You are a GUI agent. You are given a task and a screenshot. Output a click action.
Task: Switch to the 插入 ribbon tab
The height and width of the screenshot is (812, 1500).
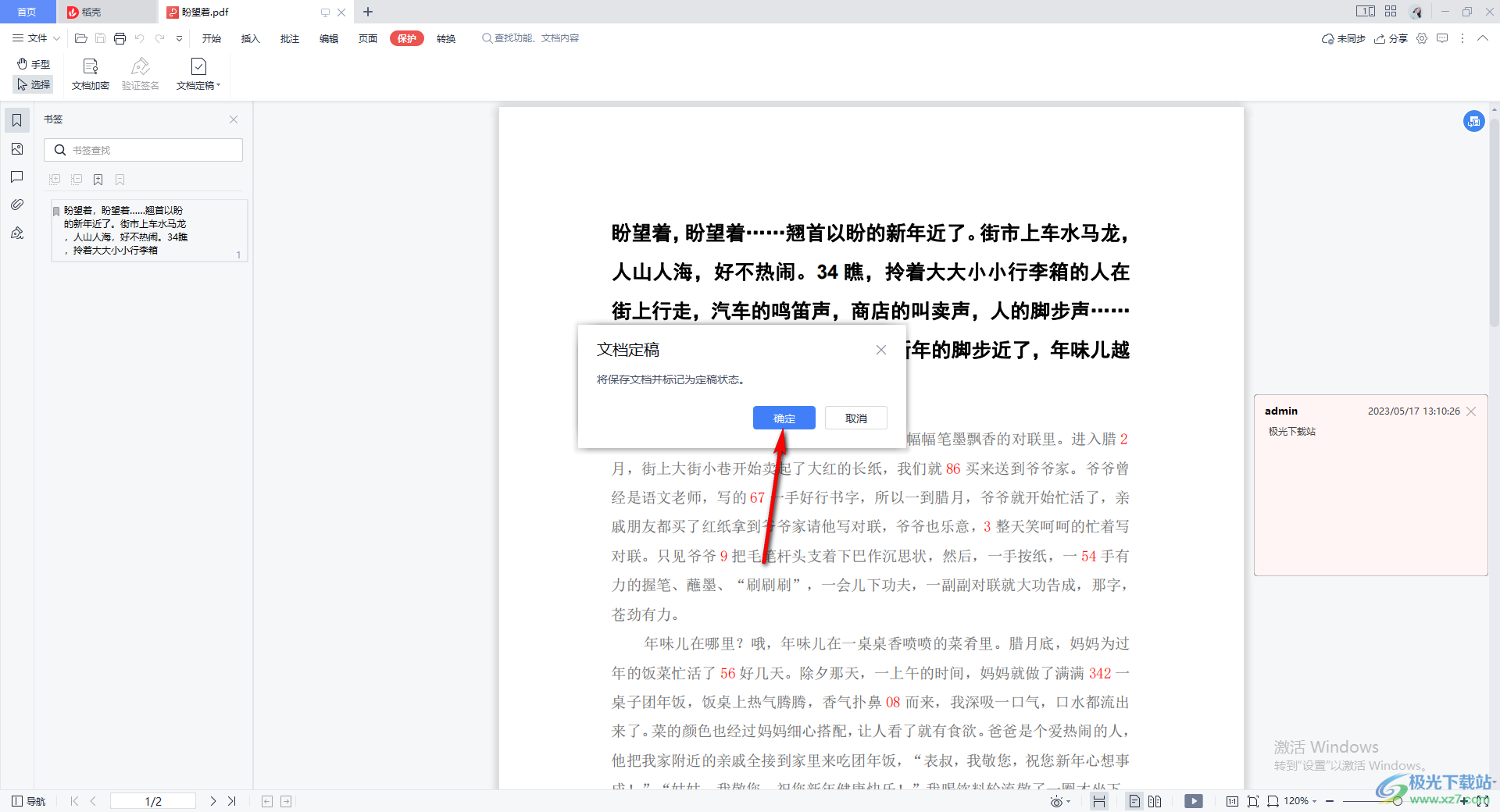click(250, 38)
